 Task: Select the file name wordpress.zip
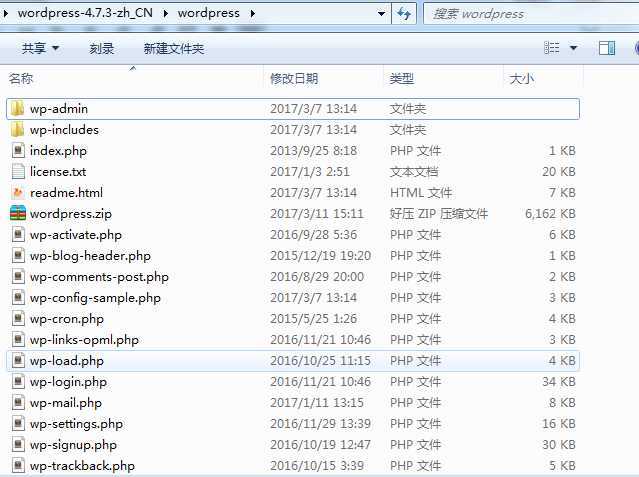pos(71,214)
